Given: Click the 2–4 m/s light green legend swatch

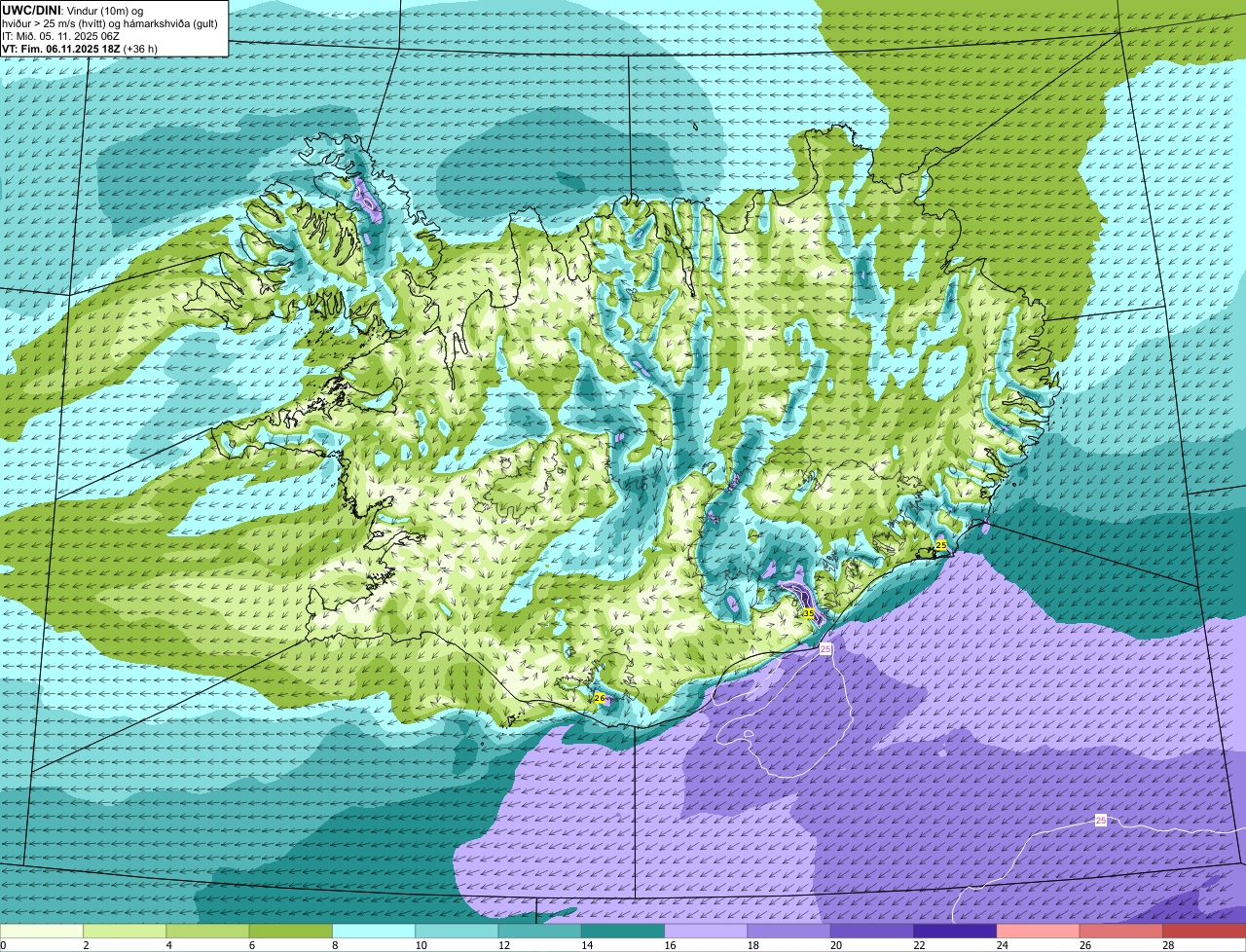Looking at the screenshot, I should [125, 931].
